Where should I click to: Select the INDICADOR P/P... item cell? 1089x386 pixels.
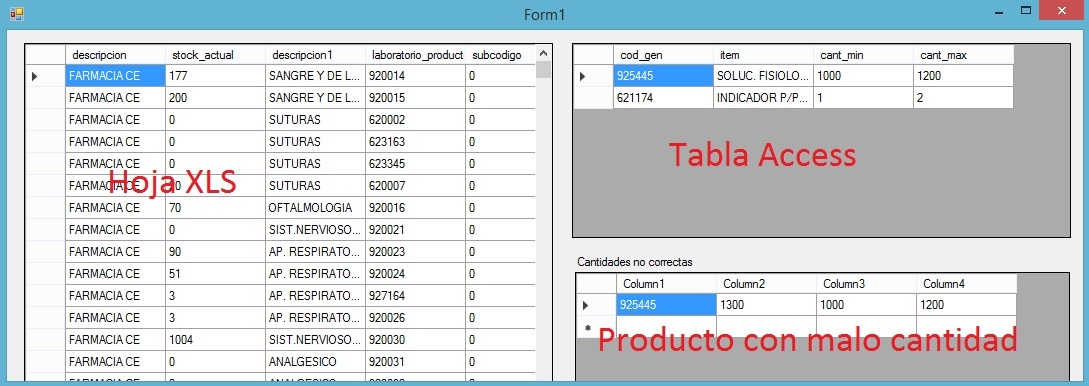click(x=763, y=99)
